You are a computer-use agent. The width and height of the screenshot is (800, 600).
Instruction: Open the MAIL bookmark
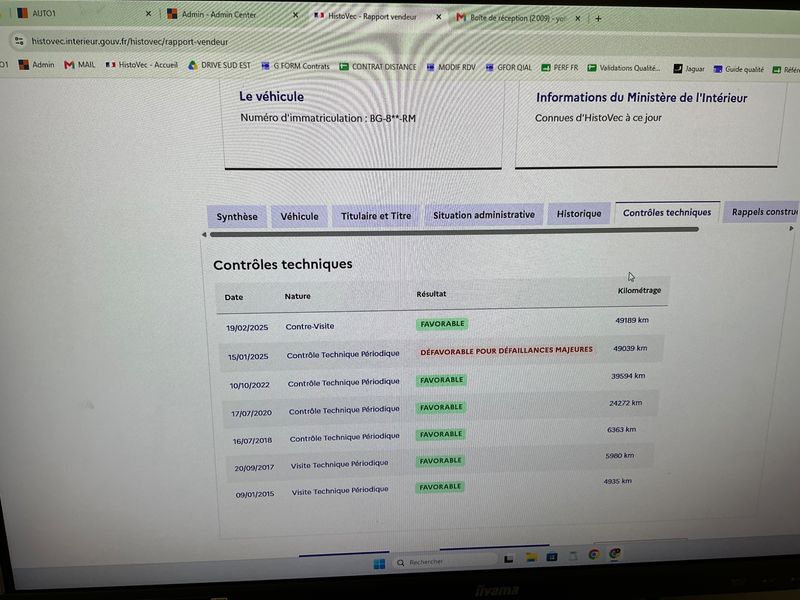[x=80, y=65]
